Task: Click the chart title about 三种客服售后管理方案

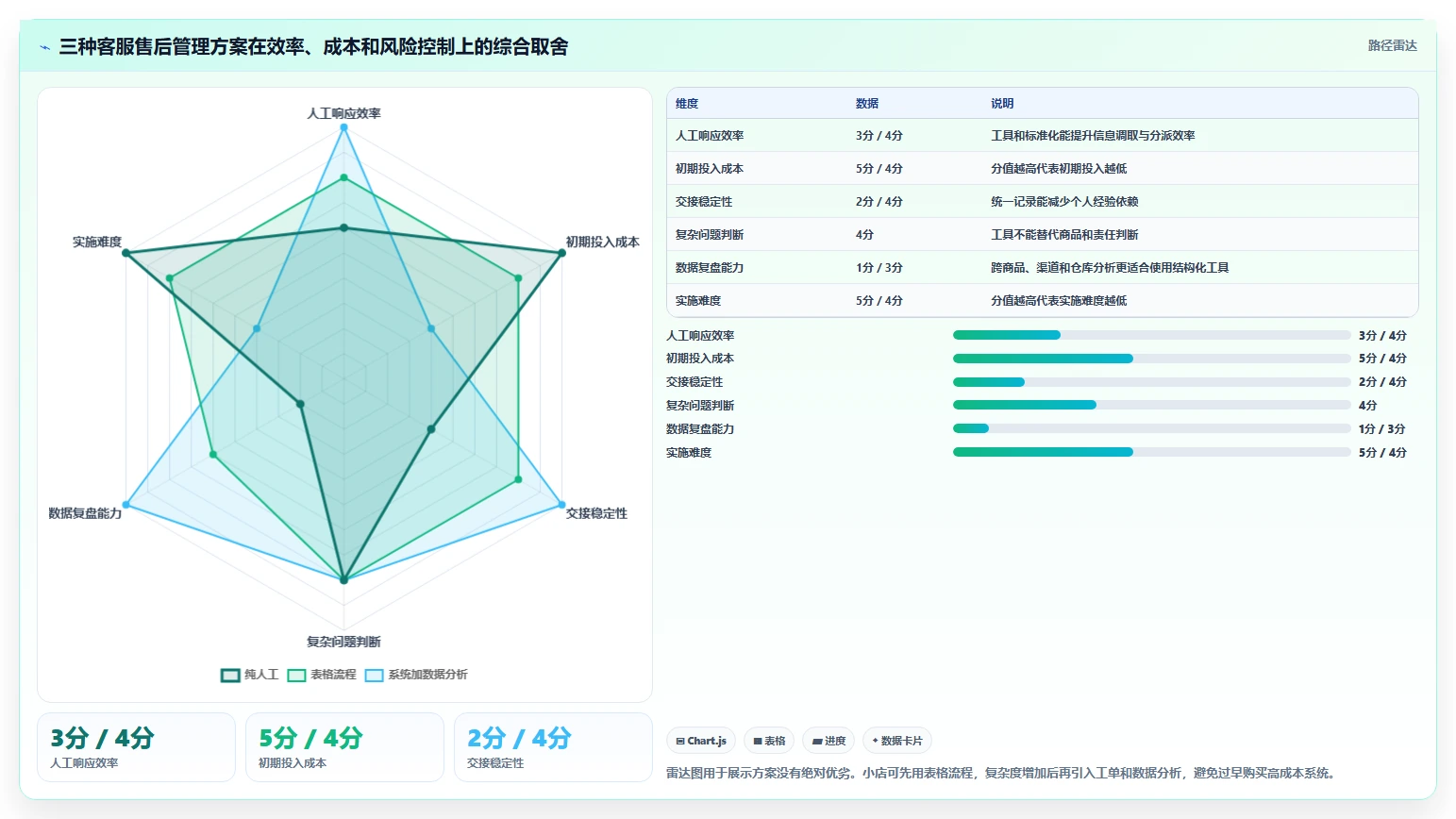Action: click(x=313, y=46)
